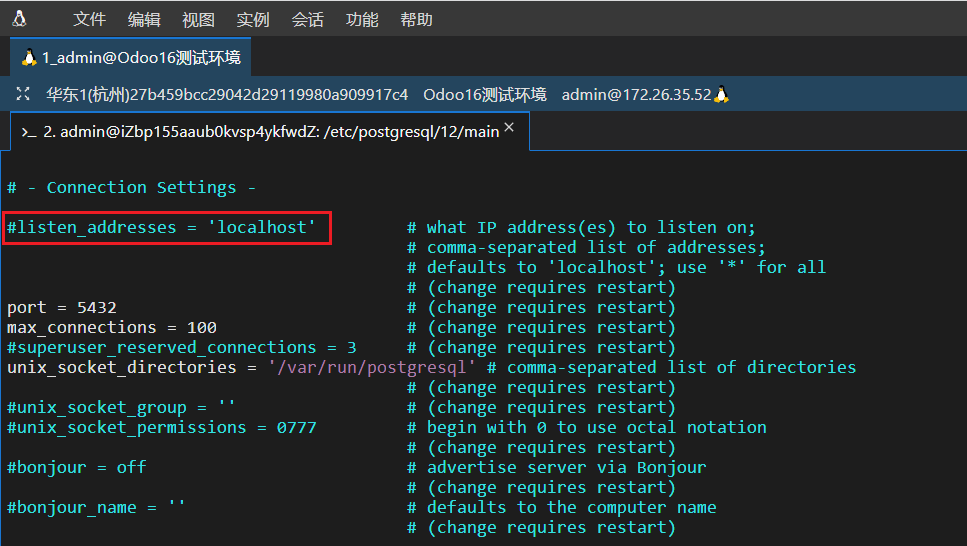Click 'max_connections = 100' line
967x546 pixels.
[x=112, y=327]
